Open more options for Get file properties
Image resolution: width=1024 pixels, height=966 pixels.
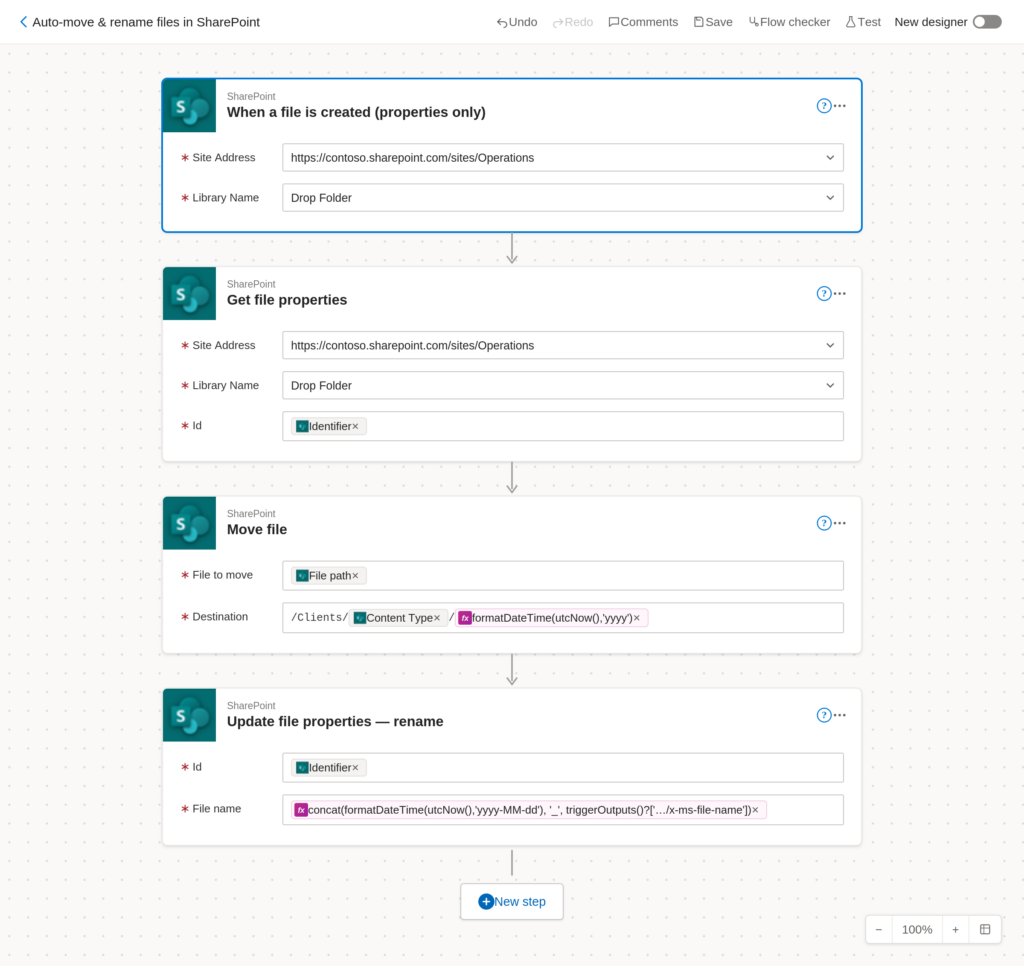(840, 293)
